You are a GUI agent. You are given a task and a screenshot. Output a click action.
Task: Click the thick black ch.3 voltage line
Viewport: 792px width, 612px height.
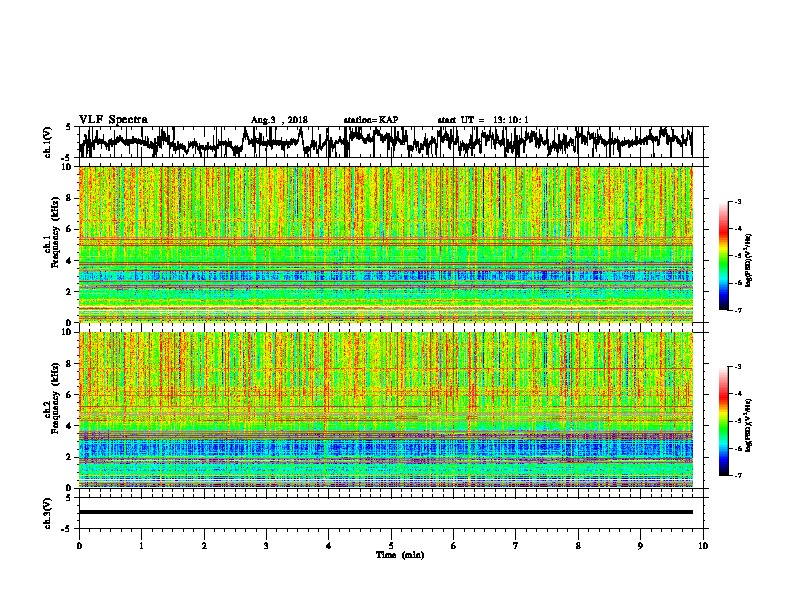(x=385, y=512)
